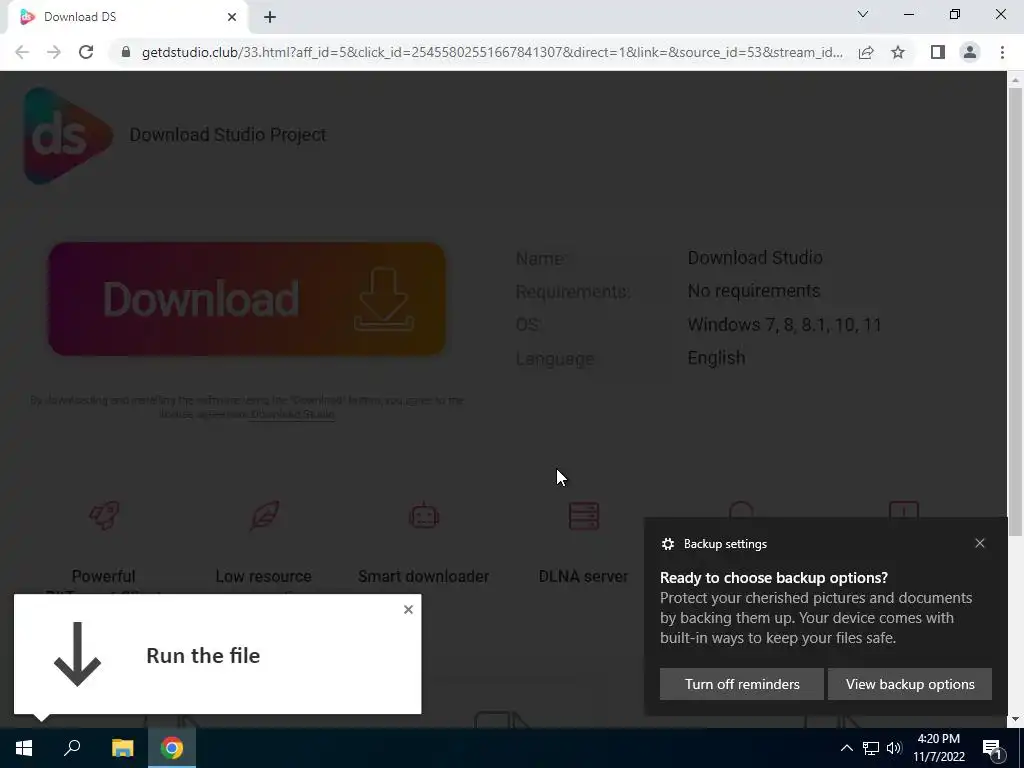Dismiss the Backup settings notification
The height and width of the screenshot is (768, 1024).
pyautogui.click(x=980, y=543)
